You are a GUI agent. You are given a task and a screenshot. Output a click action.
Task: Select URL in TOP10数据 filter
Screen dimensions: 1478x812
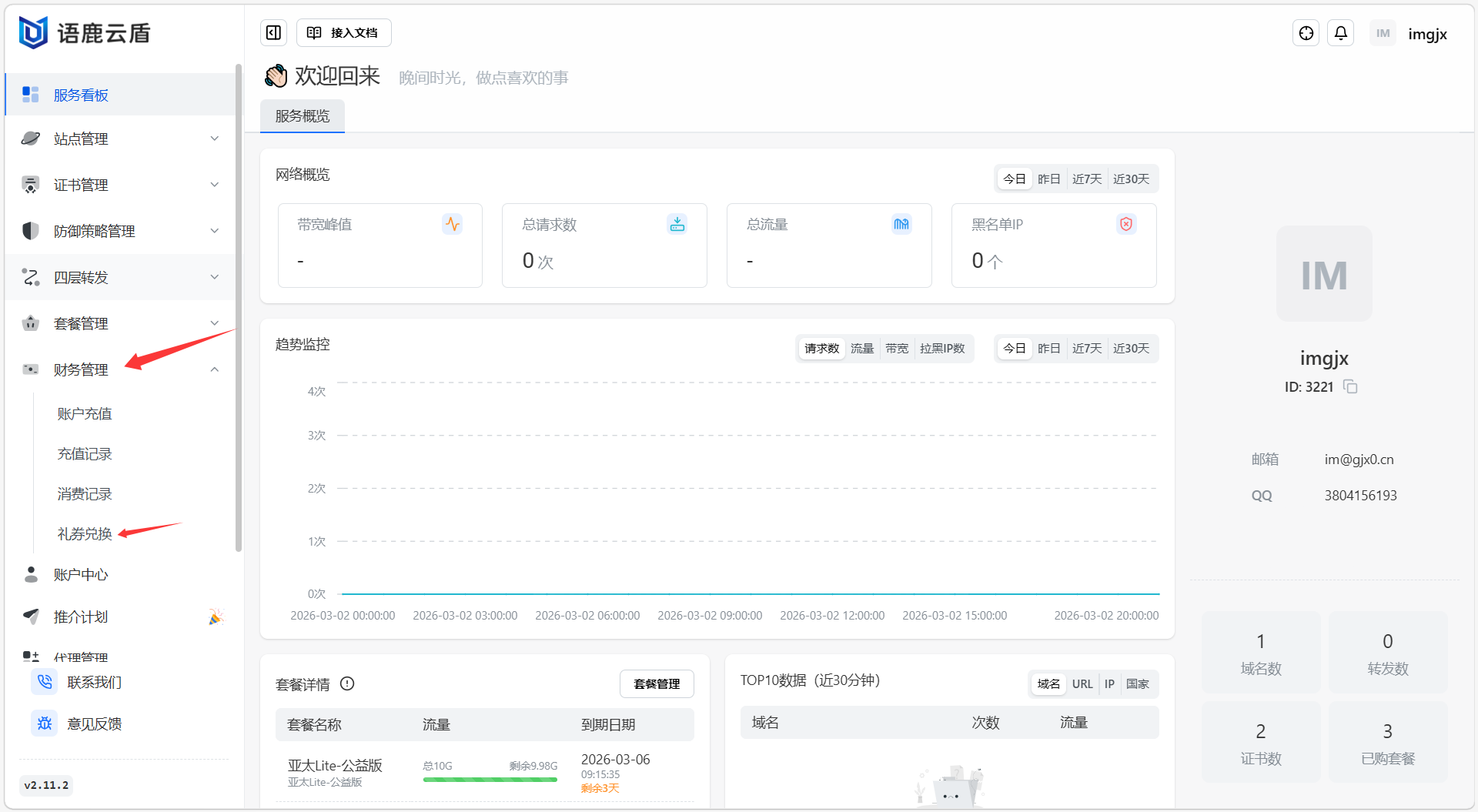[1082, 683]
